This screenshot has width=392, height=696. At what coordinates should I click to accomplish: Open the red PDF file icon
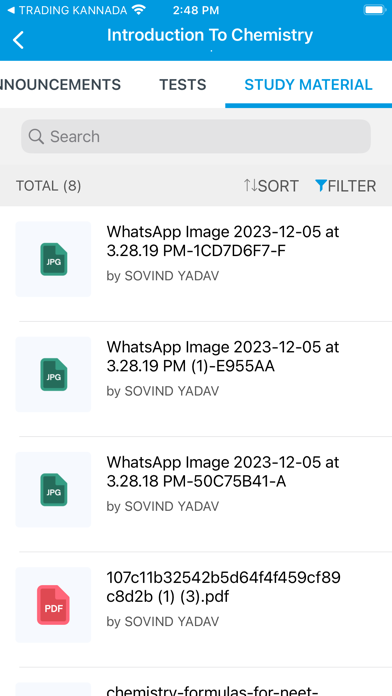pos(53,605)
